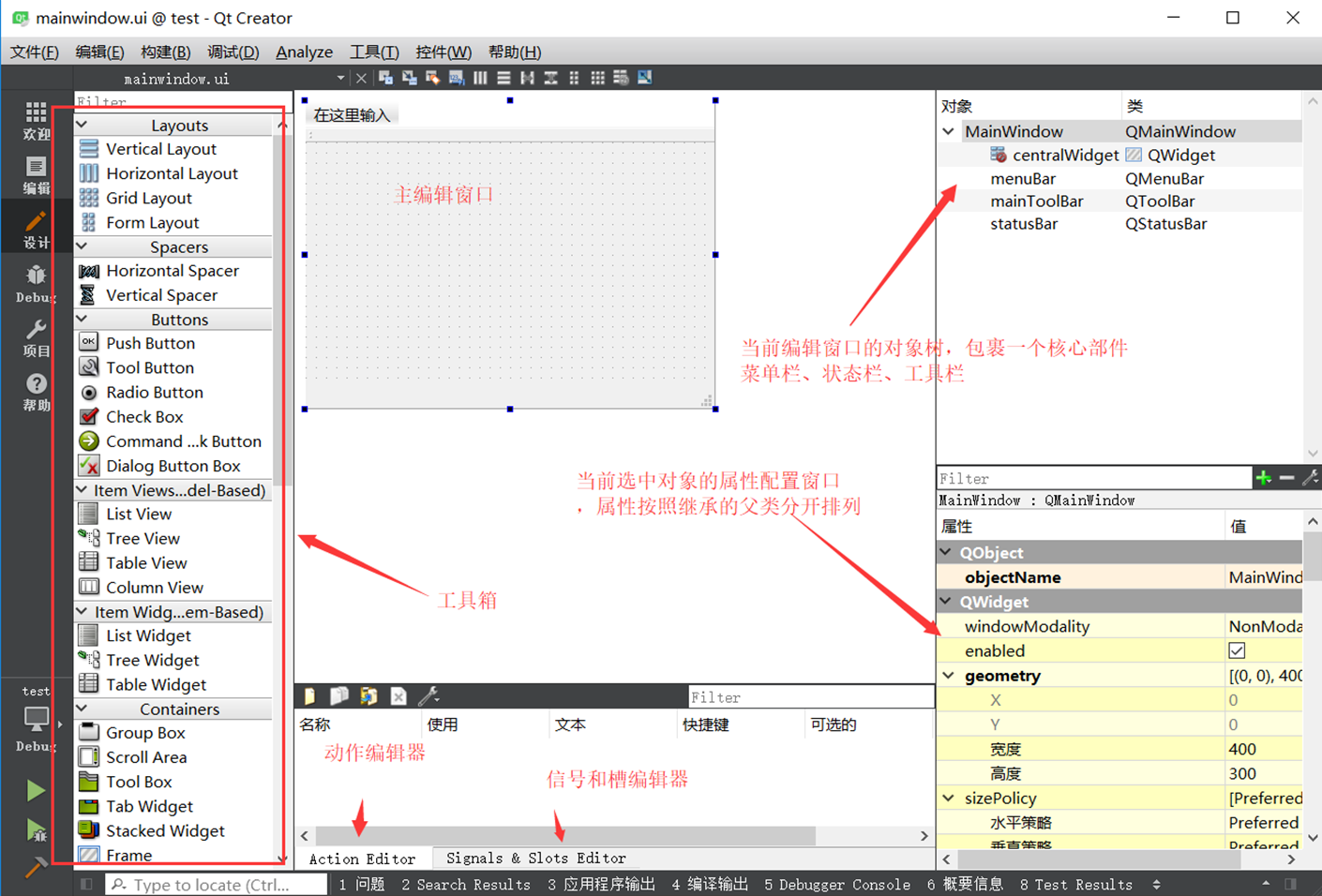Collapse the geometry property row
This screenshot has height=896, width=1322.
point(948,675)
